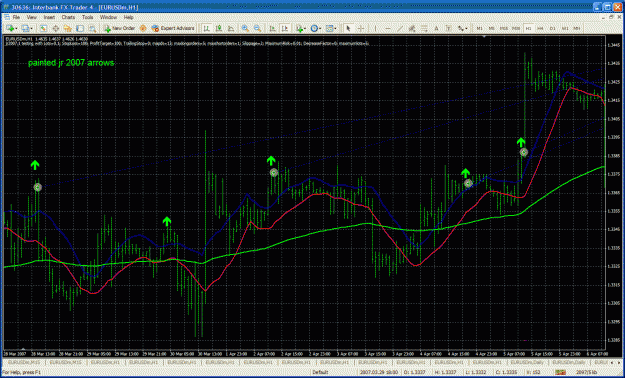Select the Fibonacci Retracement tool
The width and height of the screenshot is (625, 378).
pyautogui.click(x=424, y=28)
